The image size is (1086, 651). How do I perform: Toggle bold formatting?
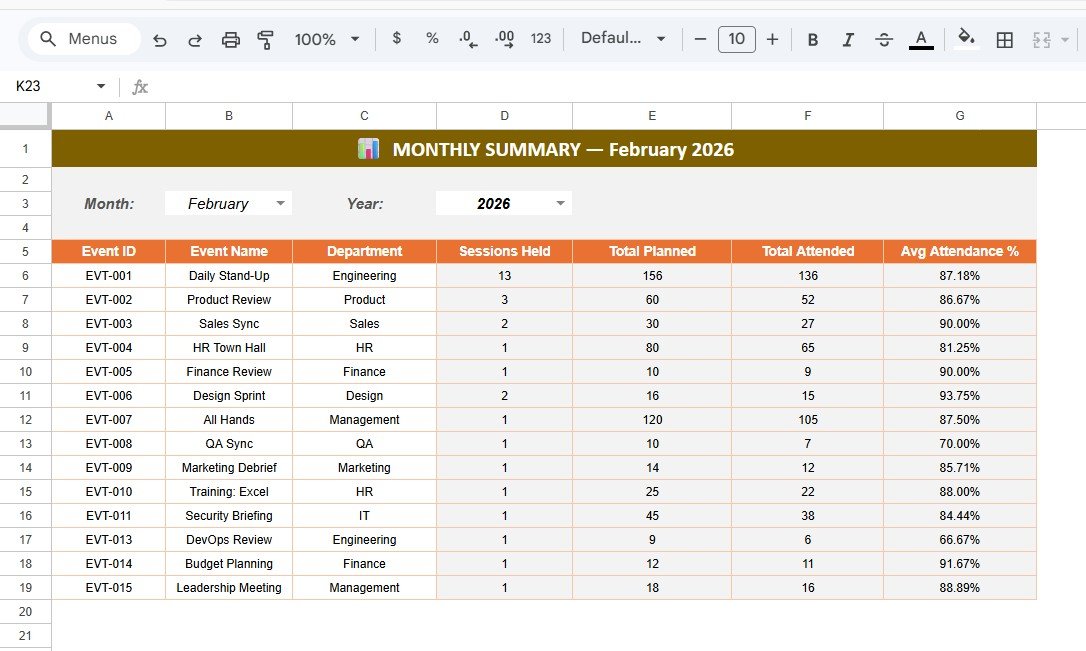point(813,39)
